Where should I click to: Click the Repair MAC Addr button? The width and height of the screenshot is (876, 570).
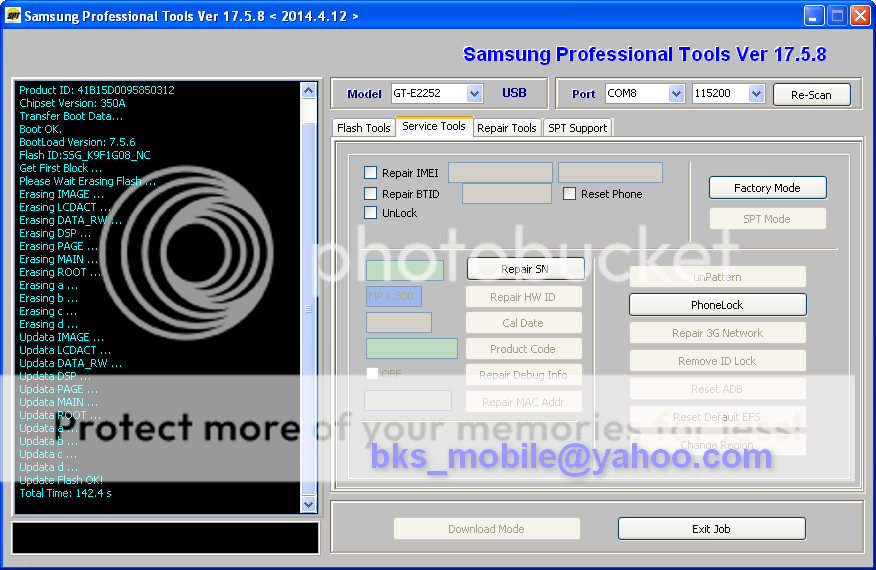(x=523, y=402)
